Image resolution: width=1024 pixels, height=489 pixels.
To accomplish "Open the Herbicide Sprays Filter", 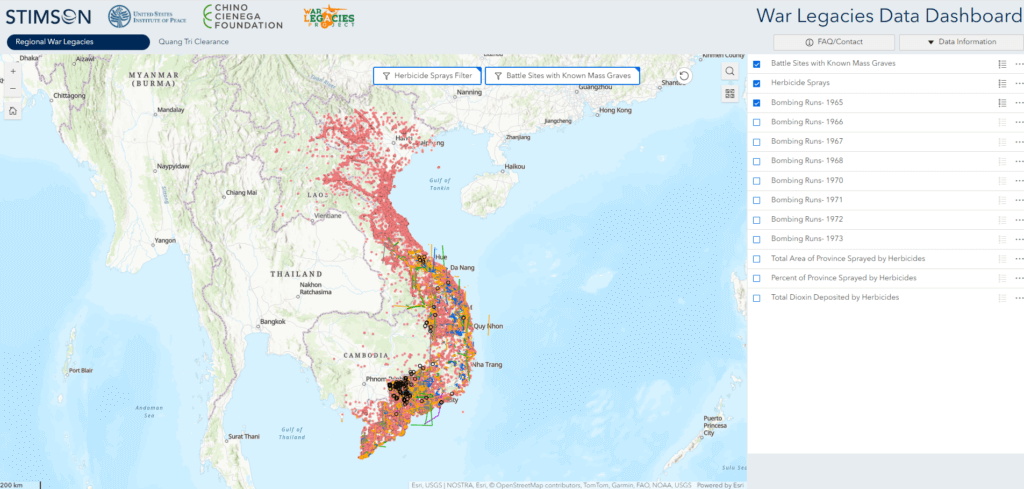I will (x=427, y=76).
